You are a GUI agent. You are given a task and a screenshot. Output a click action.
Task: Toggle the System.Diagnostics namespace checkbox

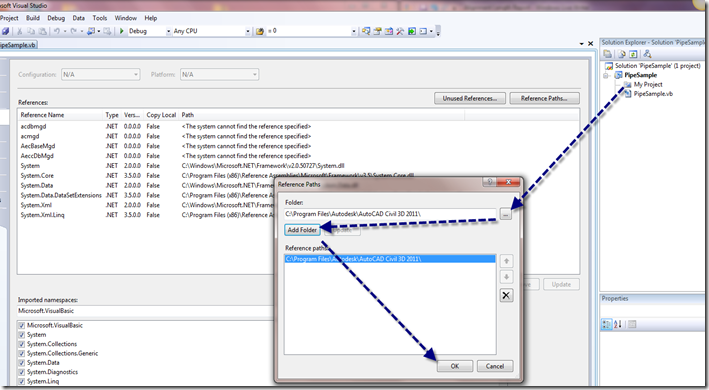point(22,372)
